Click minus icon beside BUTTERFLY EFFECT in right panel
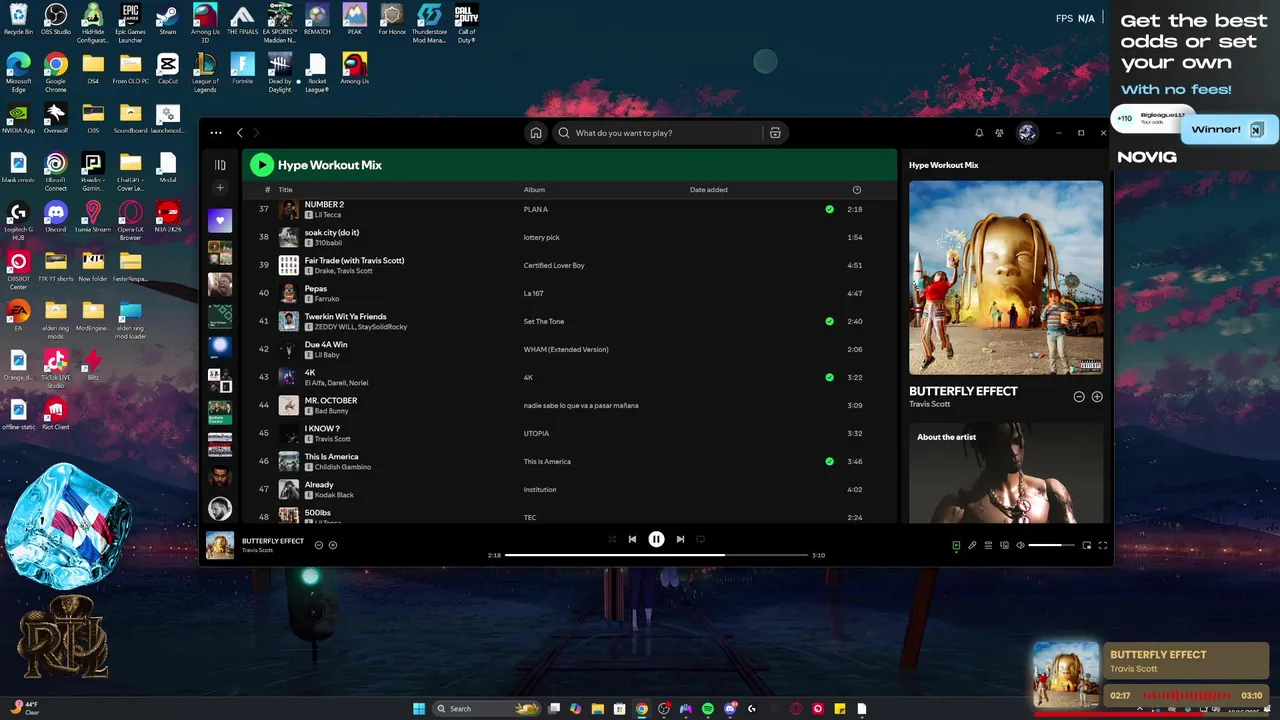 click(1079, 397)
